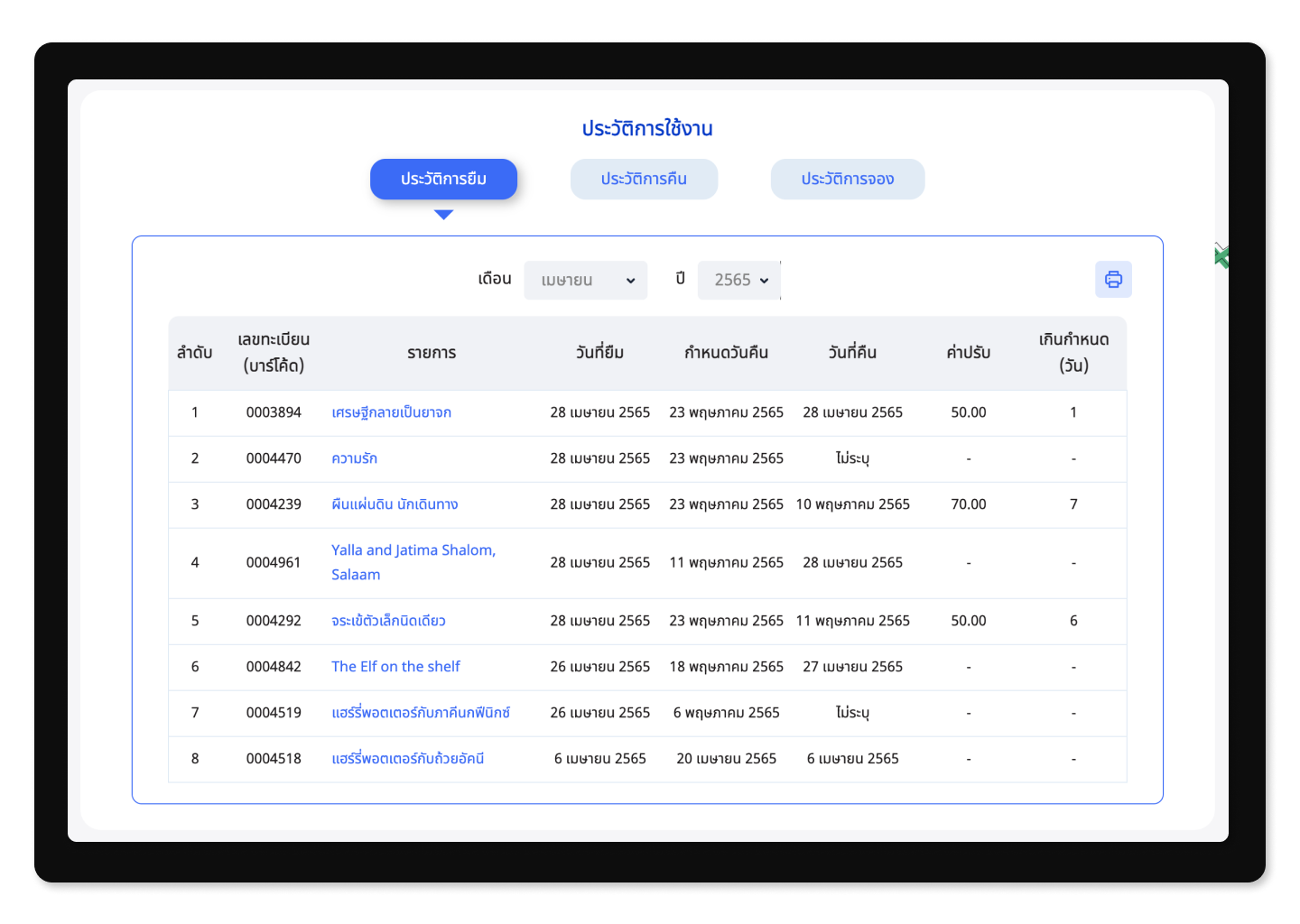Click the เลขทะเบียน (บาร์โค้ด) column header
This screenshot has width=1300, height=924.
coord(274,353)
